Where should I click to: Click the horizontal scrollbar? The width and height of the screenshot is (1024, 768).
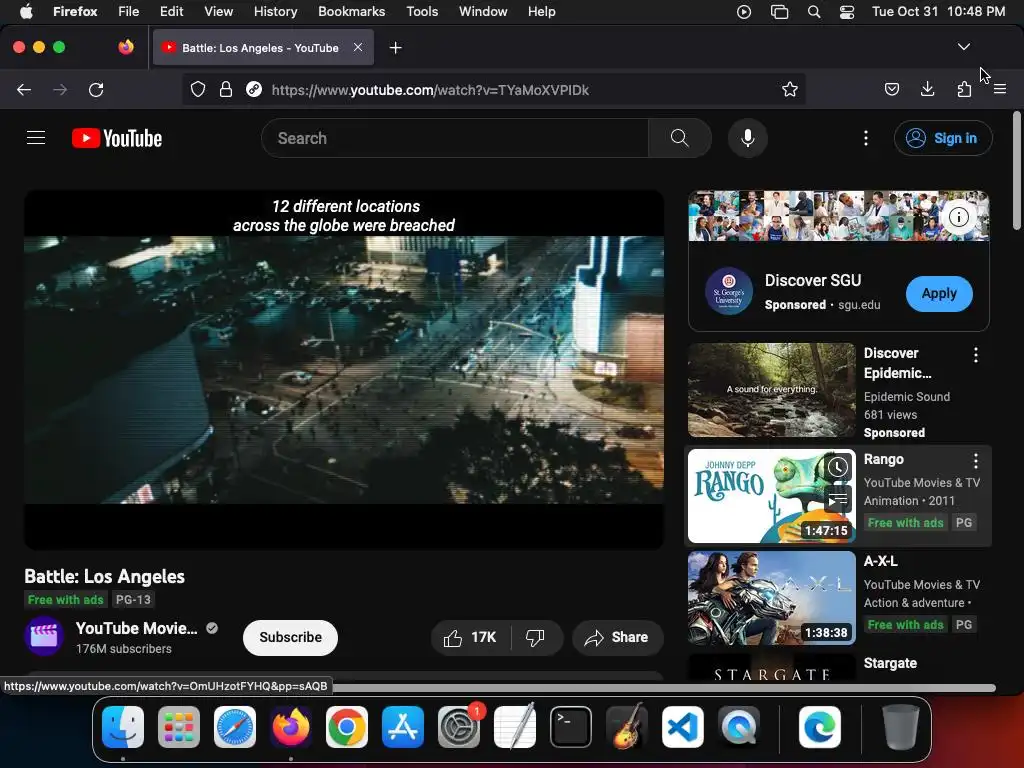point(663,688)
